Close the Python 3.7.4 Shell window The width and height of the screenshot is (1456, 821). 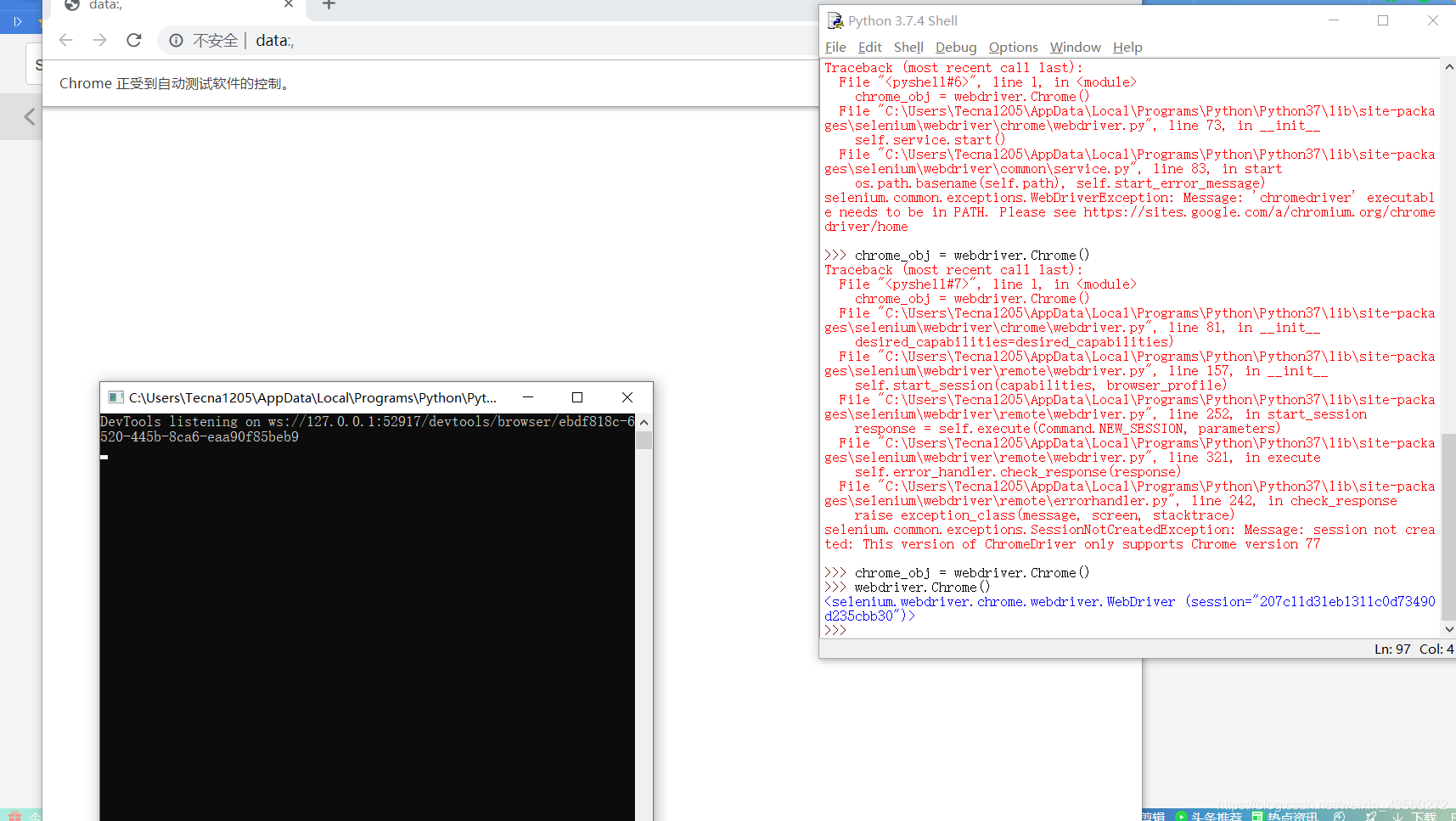(x=1433, y=20)
